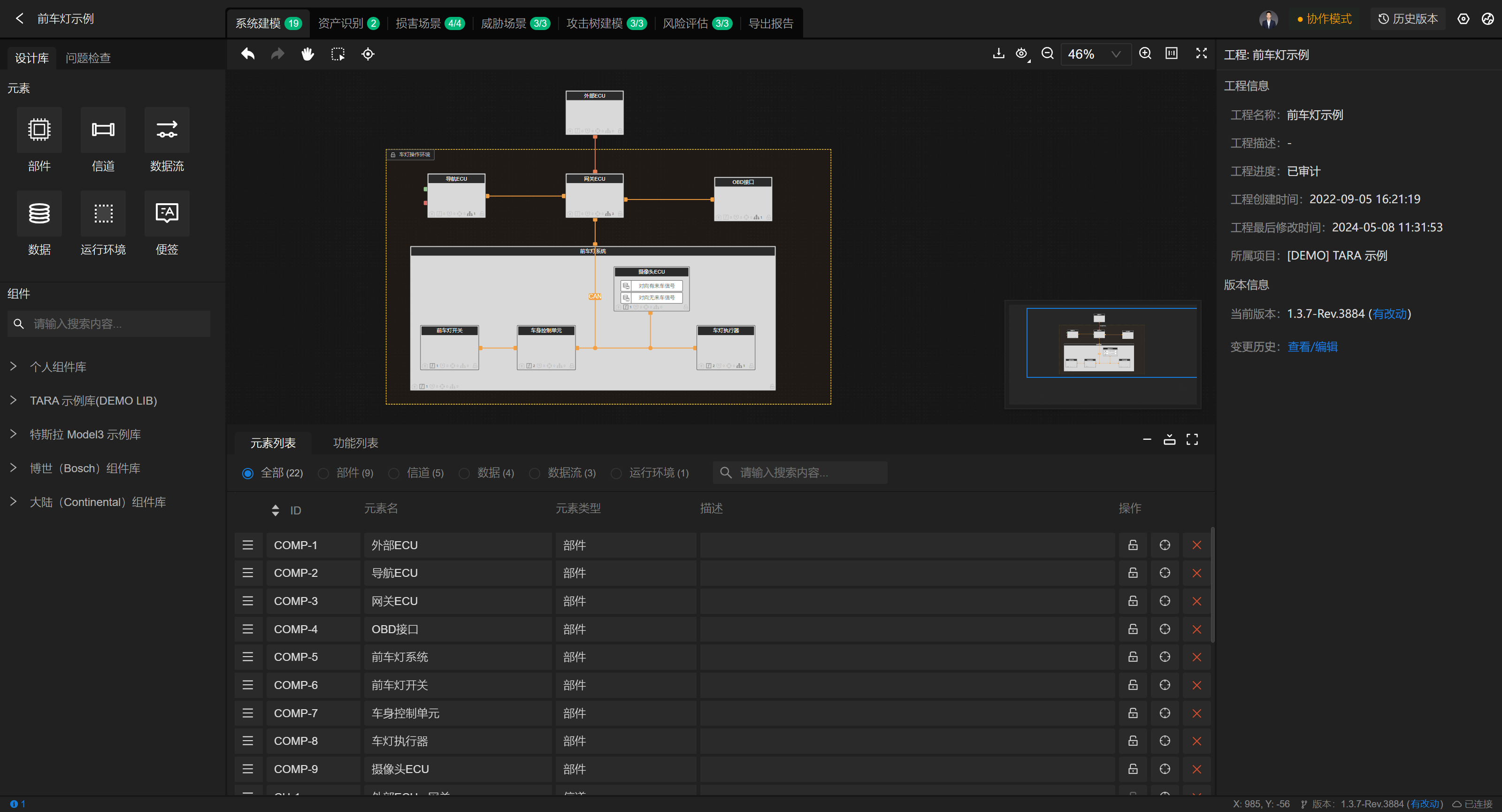The image size is (1502, 812).
Task: Open the 导出报告 tab
Action: click(771, 23)
